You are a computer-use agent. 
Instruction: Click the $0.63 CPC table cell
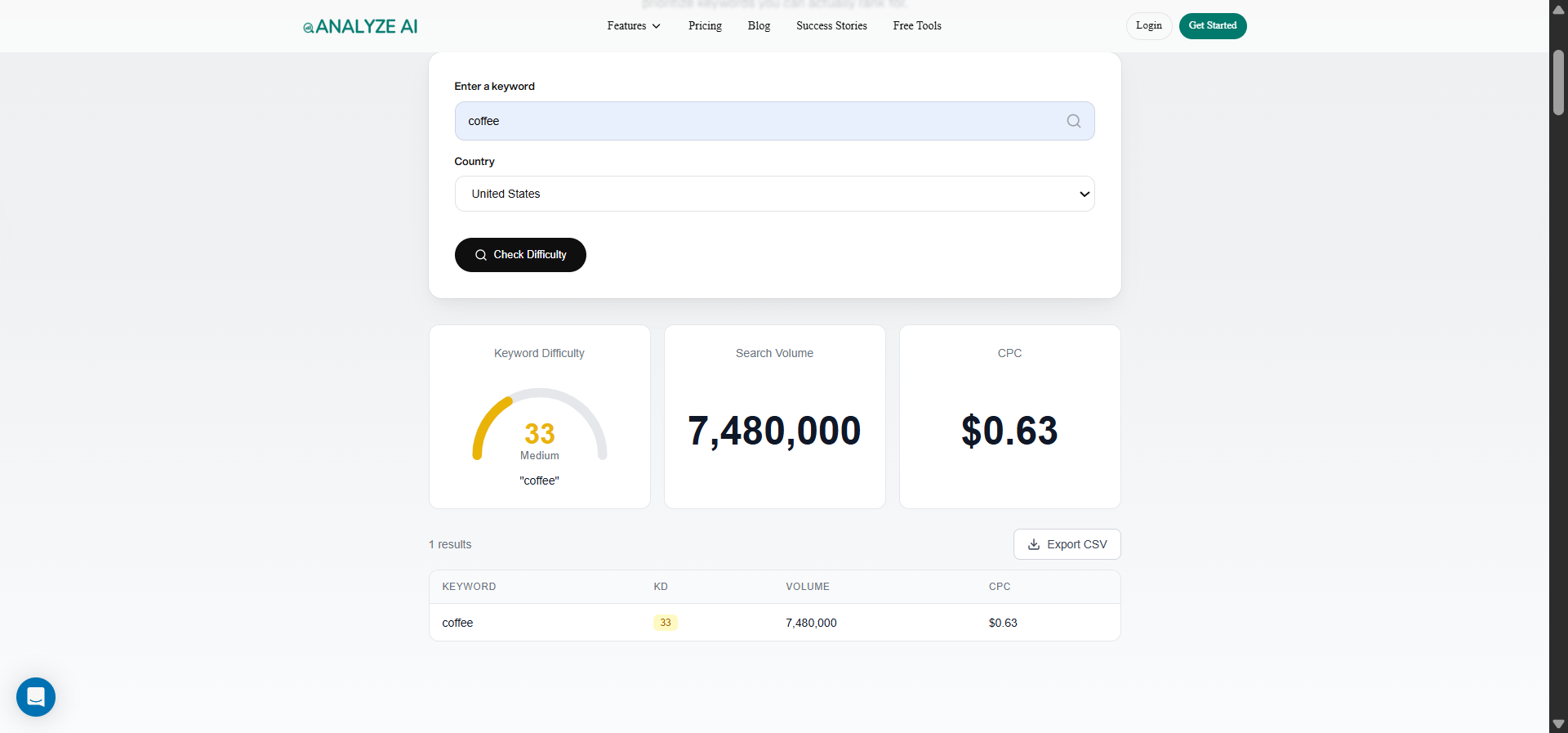coord(1003,623)
